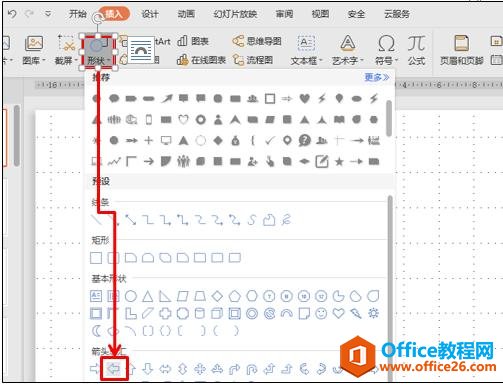Select the isosceles triangle in basic shapes
The width and height of the screenshot is (503, 384).
click(148, 296)
